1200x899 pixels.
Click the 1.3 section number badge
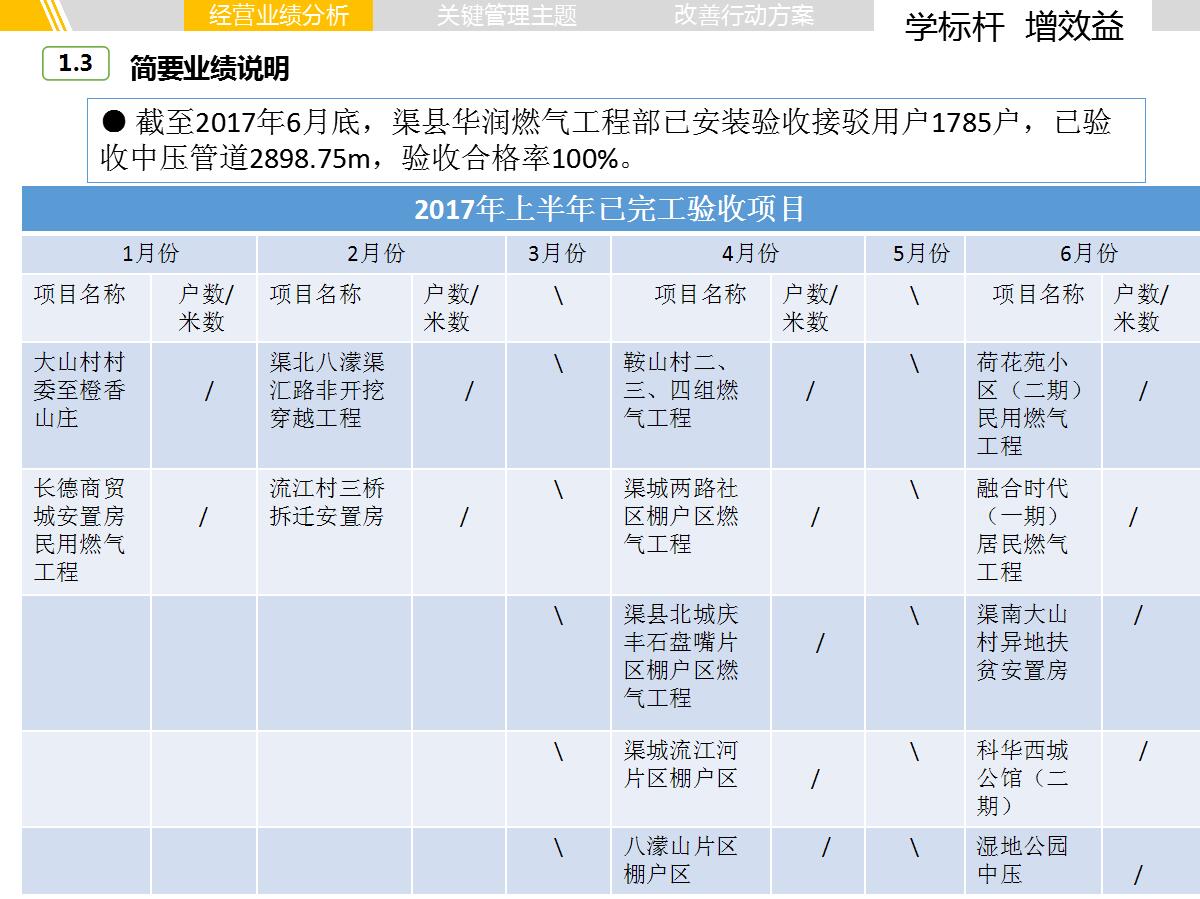[x=76, y=64]
